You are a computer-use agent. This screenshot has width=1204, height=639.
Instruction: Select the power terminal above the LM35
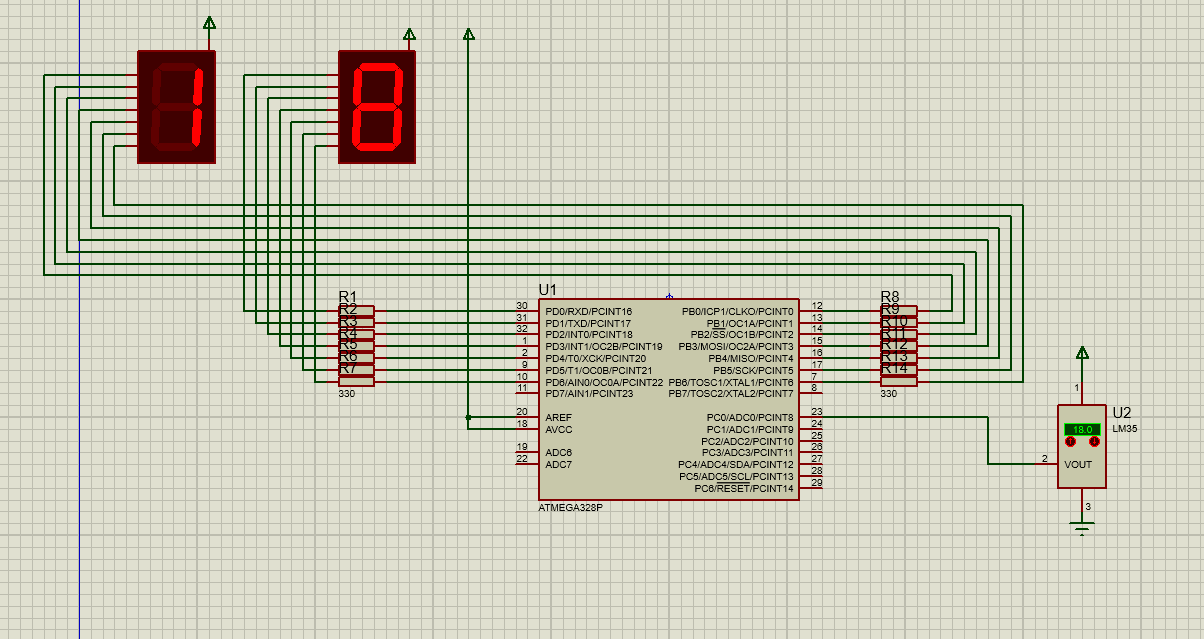pyautogui.click(x=1082, y=352)
